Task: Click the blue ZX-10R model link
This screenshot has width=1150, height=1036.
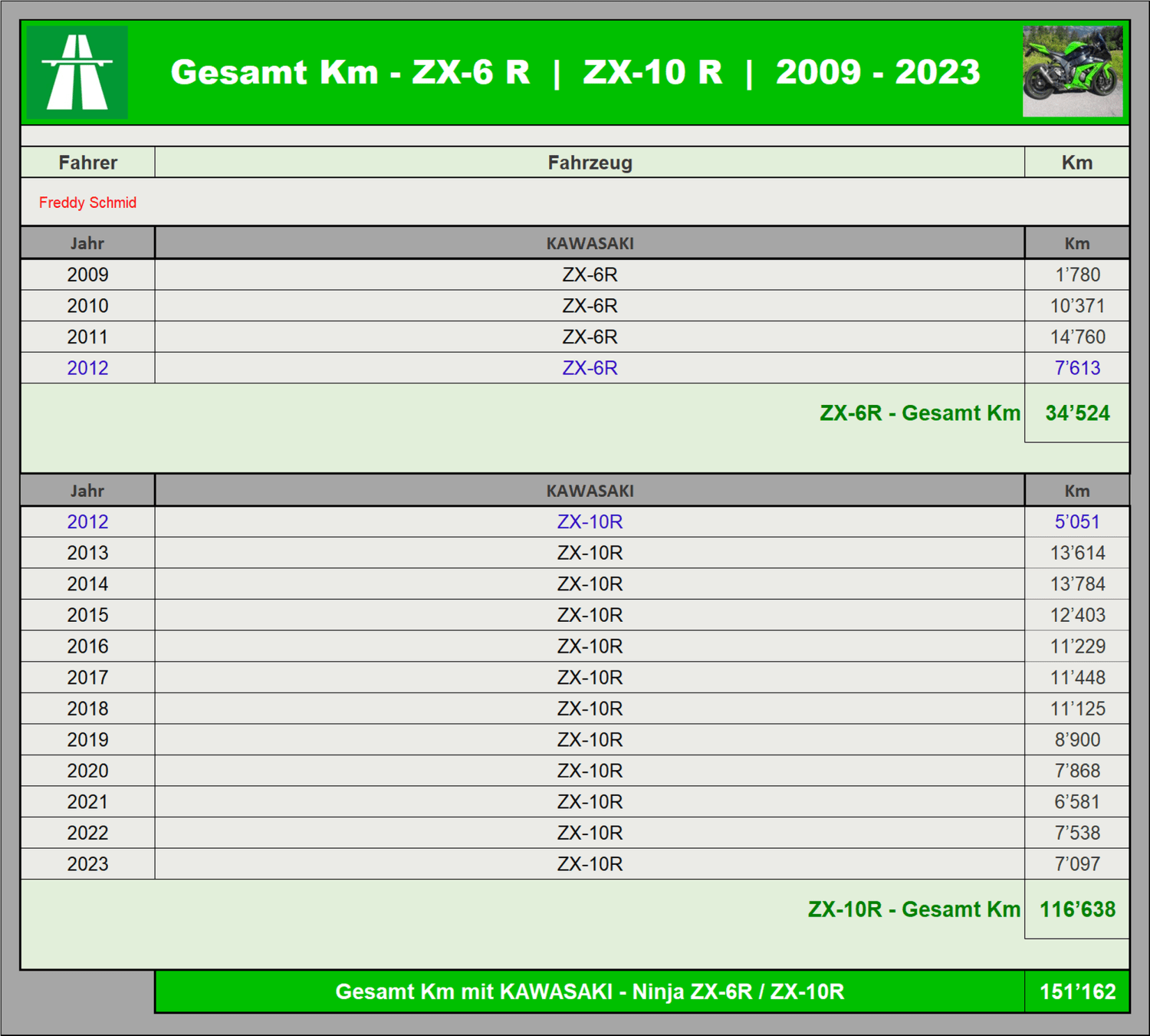Action: (x=590, y=521)
